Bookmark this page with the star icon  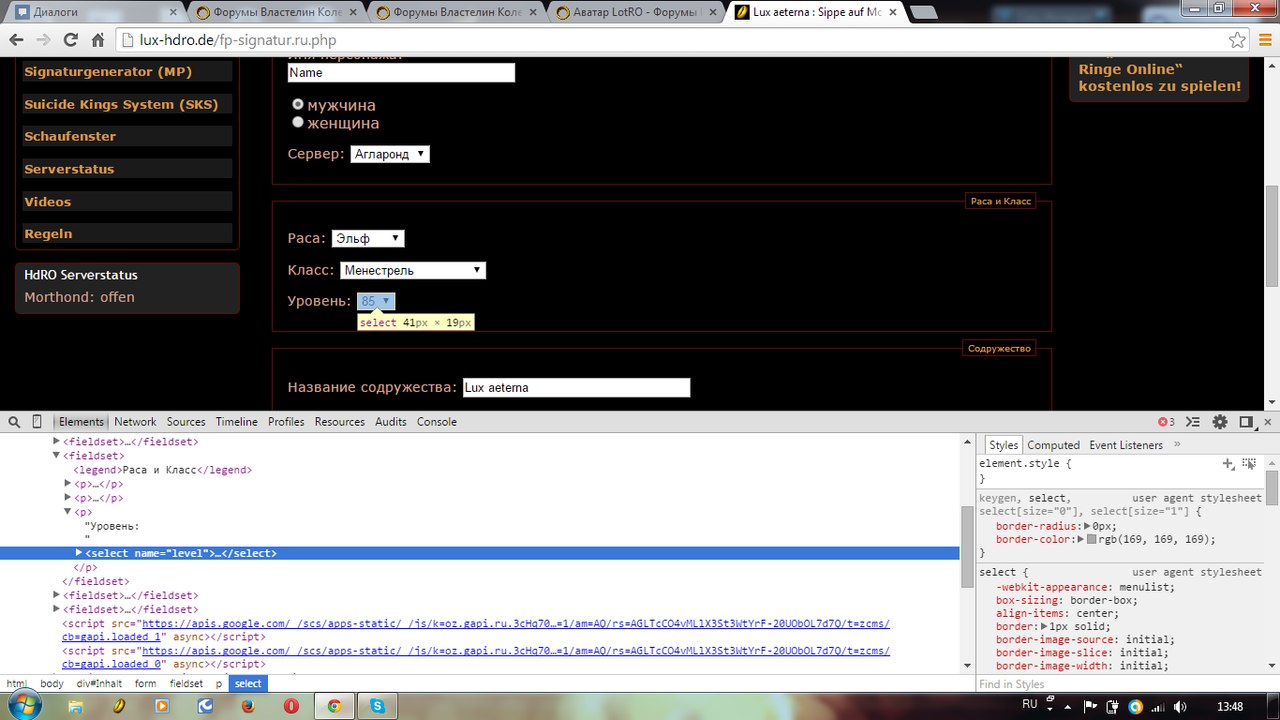coord(1238,40)
